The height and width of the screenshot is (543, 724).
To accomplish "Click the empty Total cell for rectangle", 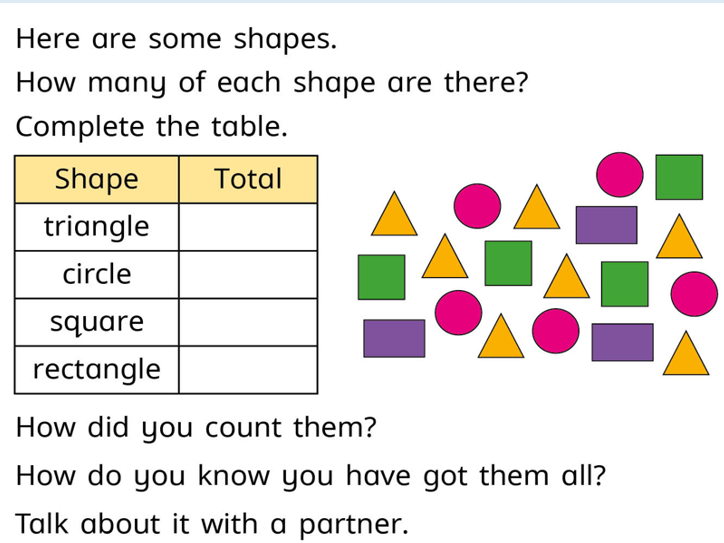I will (248, 370).
